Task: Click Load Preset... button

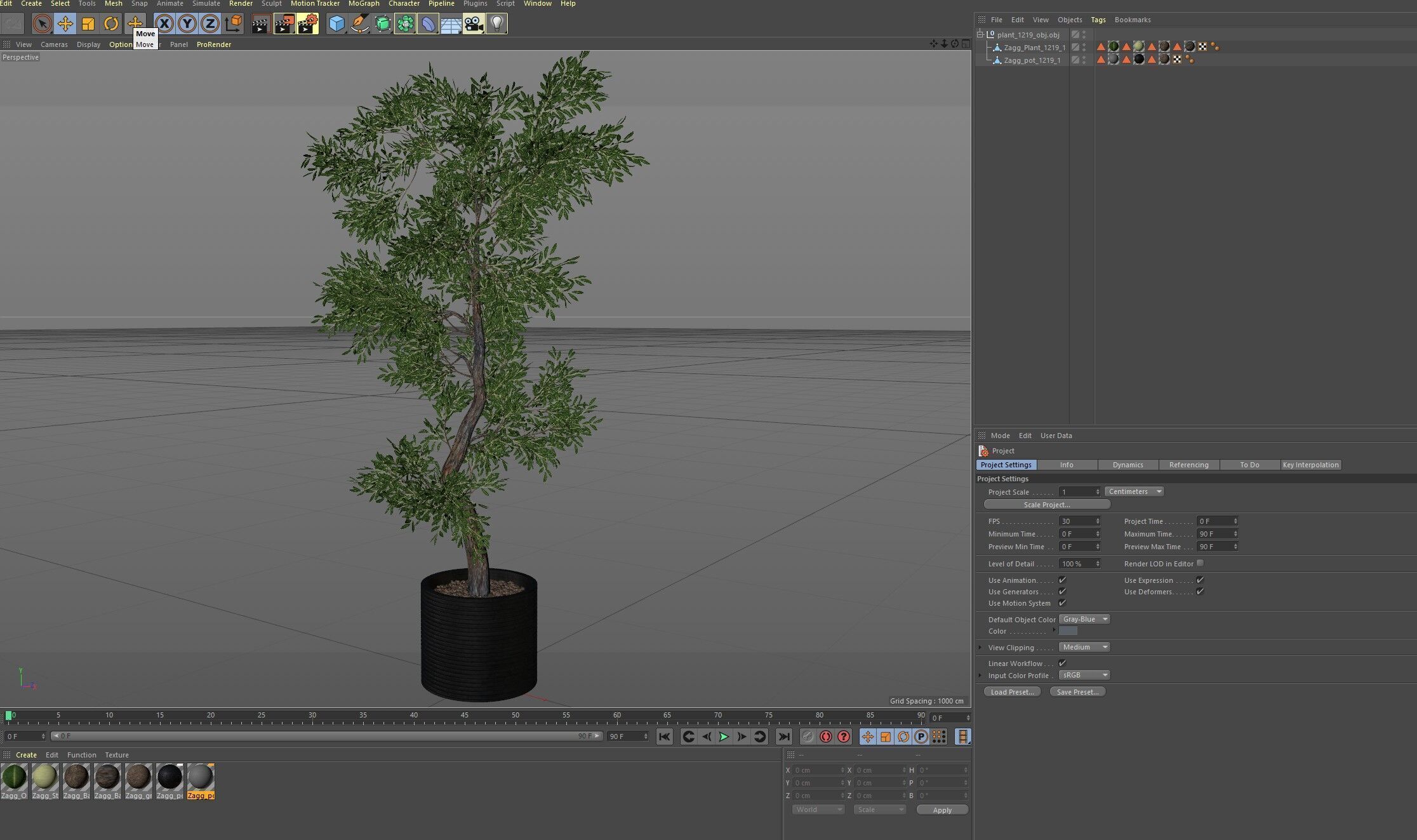Action: pos(1012,692)
